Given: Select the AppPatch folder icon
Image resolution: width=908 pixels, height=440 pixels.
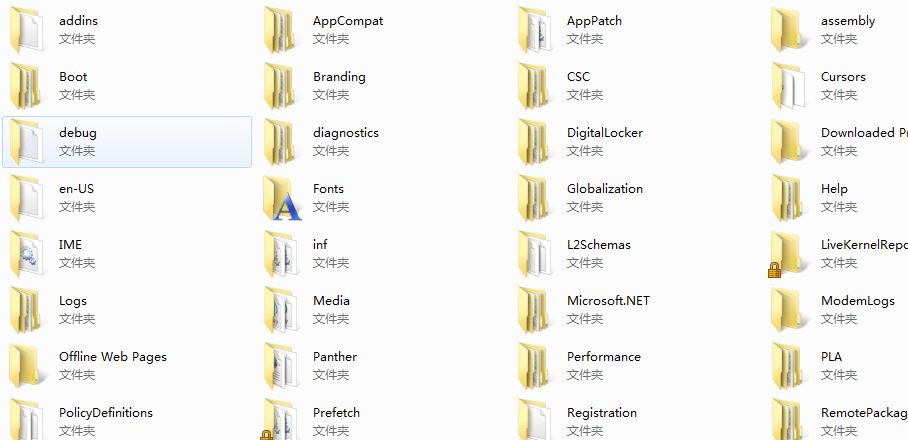Looking at the screenshot, I should [536, 30].
